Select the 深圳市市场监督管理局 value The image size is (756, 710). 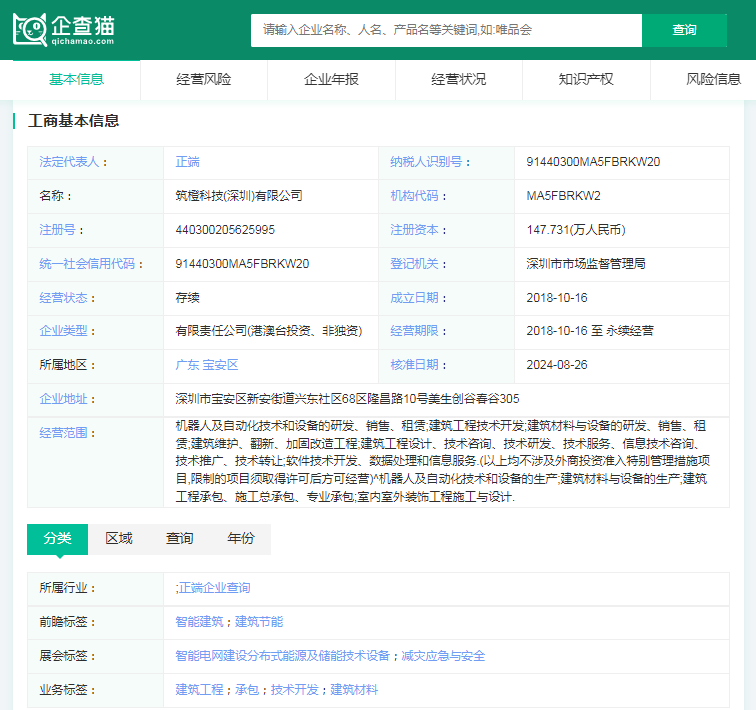pyautogui.click(x=586, y=264)
